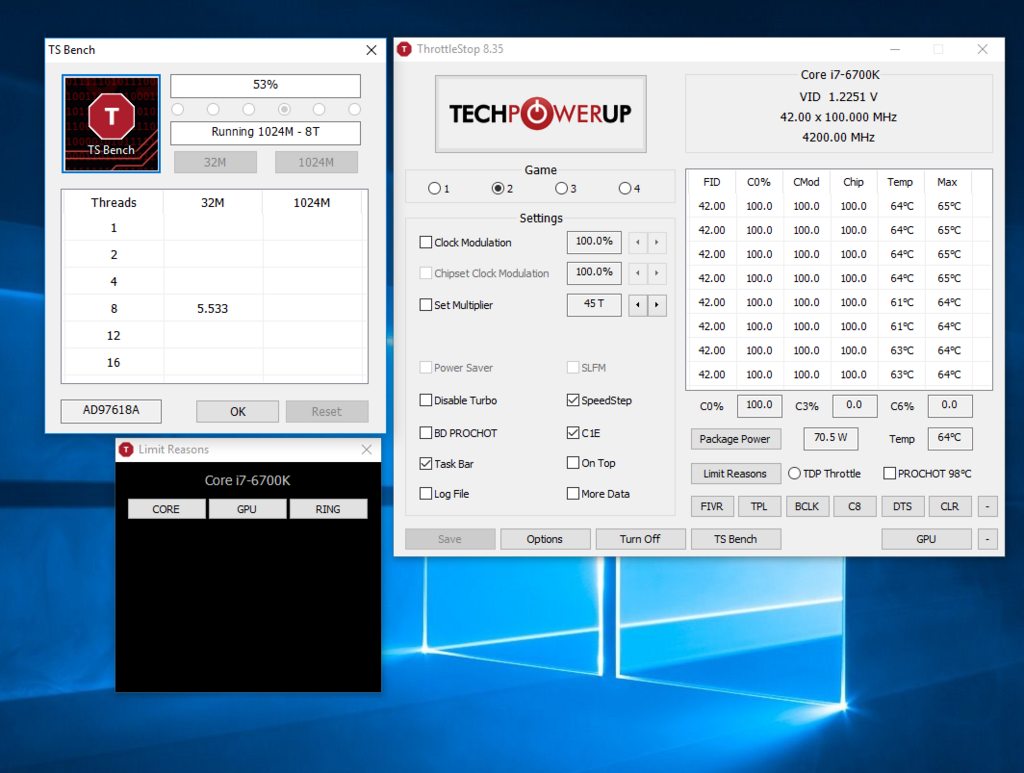1024x773 pixels.
Task: Click the 1024M test button in TS Bench
Action: 316,163
